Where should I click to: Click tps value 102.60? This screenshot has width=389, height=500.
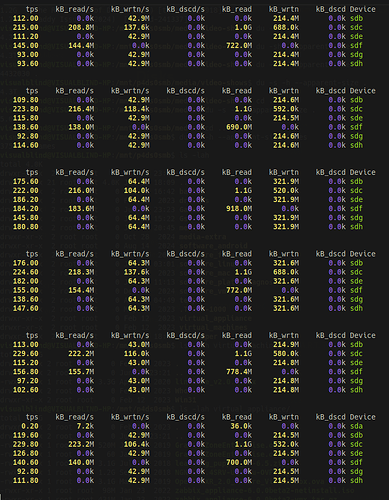tap(26, 390)
